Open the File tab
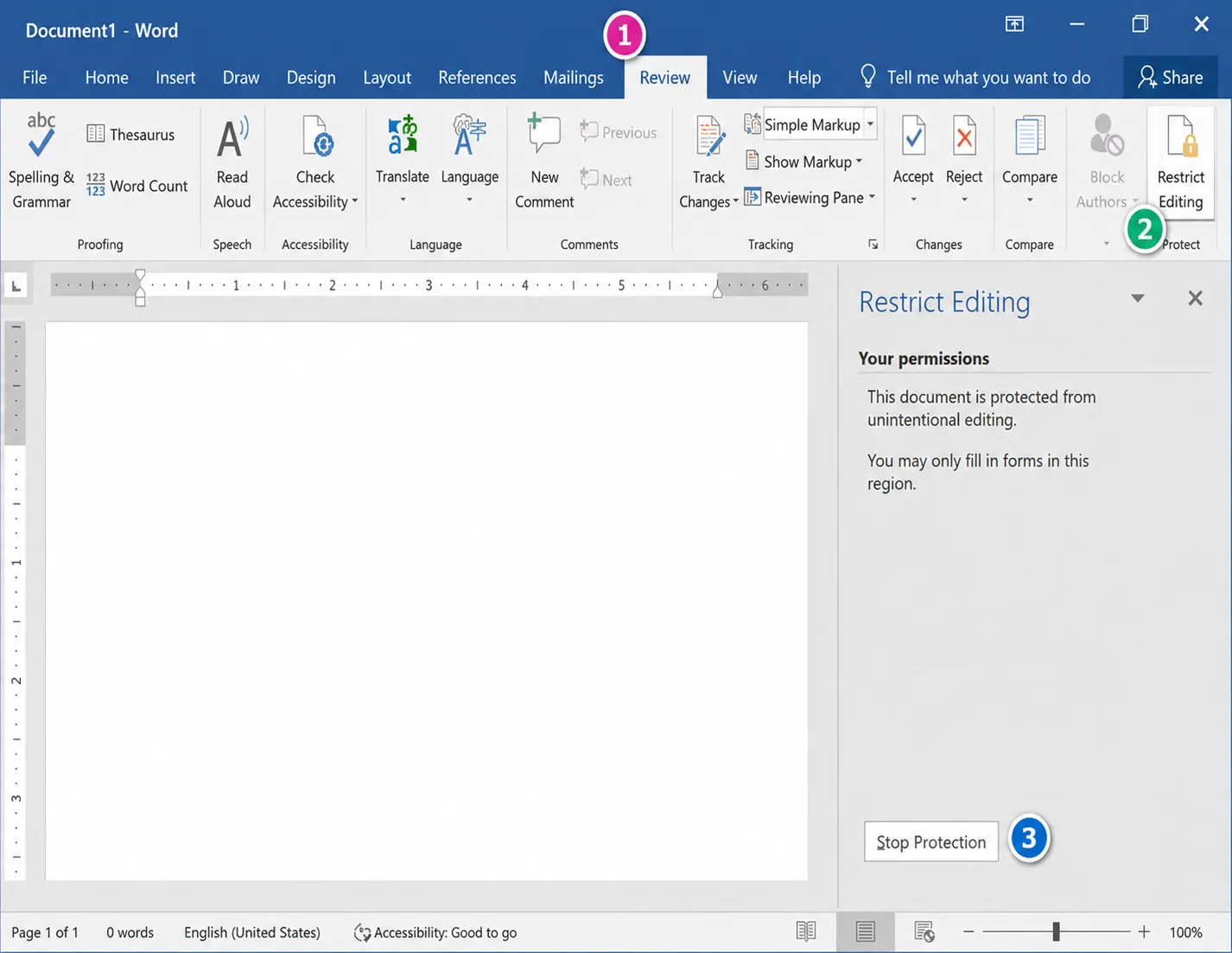Screen dimensions: 1232x953 click(x=35, y=77)
